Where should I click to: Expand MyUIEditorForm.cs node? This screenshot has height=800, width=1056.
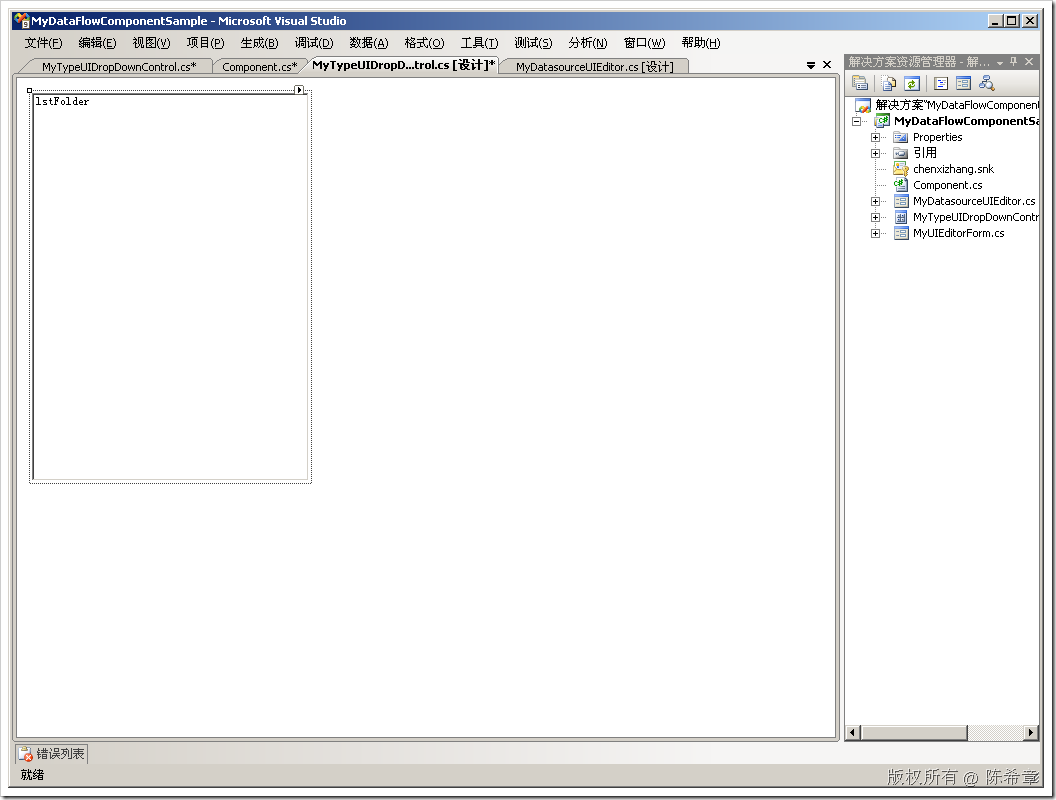point(876,234)
